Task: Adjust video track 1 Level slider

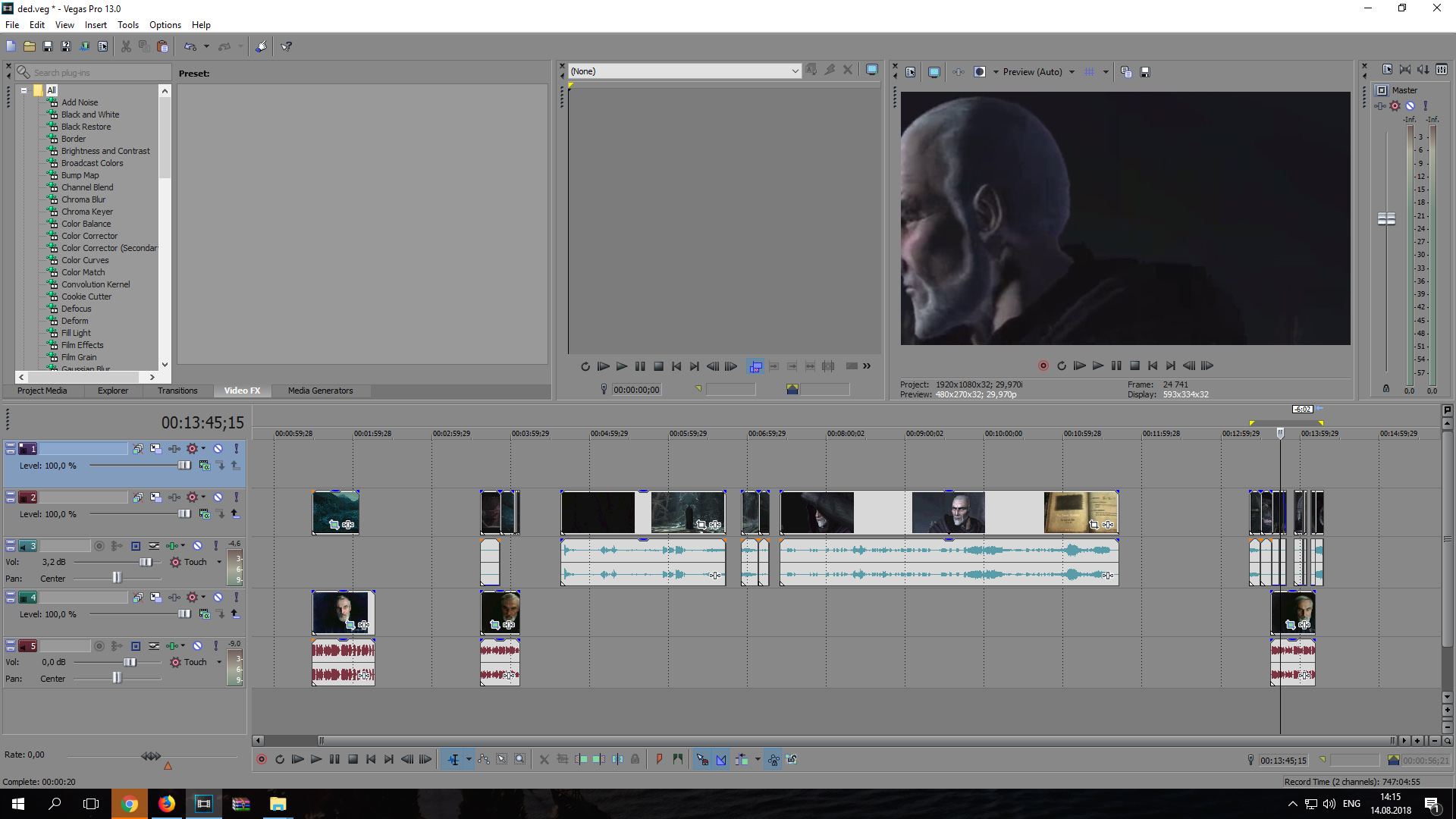Action: (x=184, y=466)
